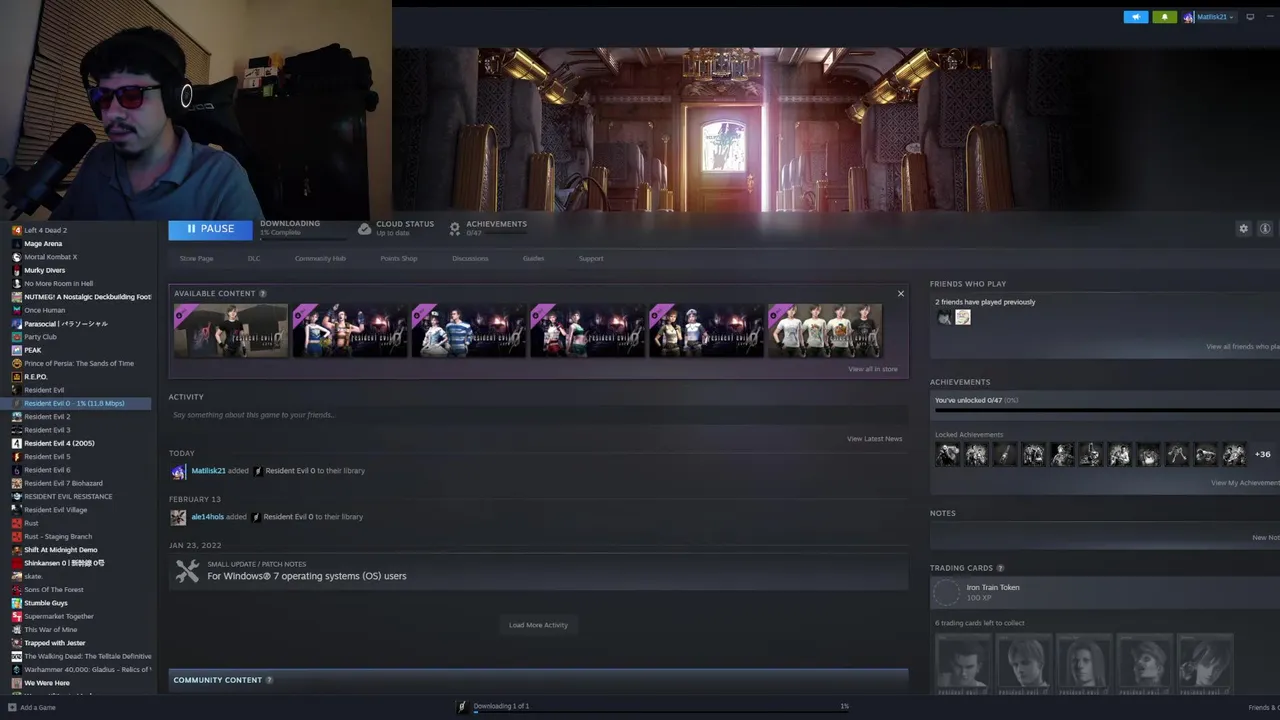The image size is (1280, 720).
Task: Click the Cloud Status icon
Action: tap(364, 229)
